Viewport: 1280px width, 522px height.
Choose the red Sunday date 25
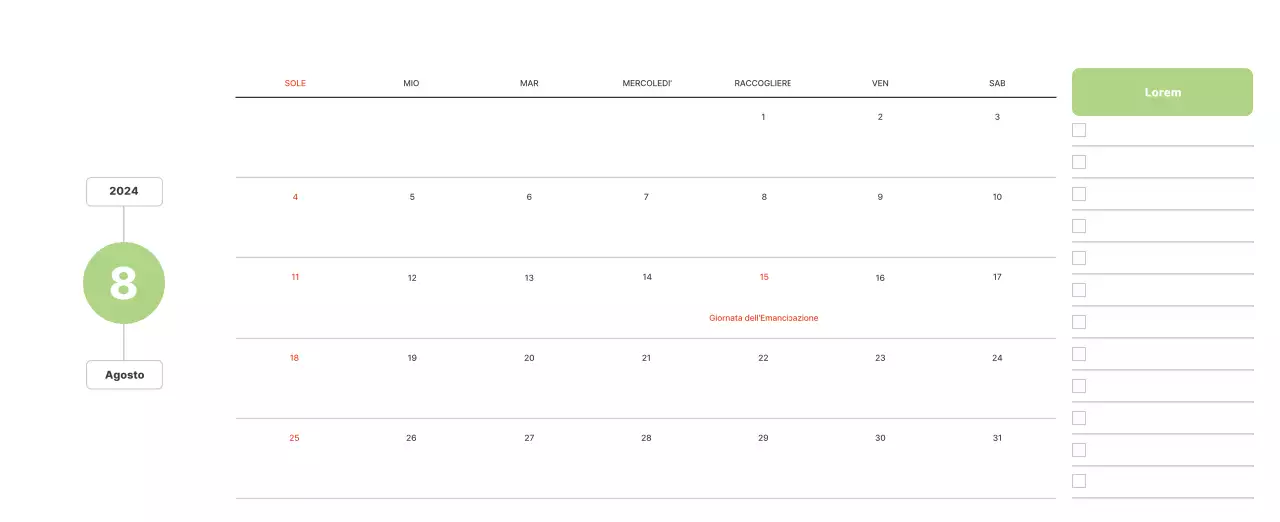click(294, 438)
